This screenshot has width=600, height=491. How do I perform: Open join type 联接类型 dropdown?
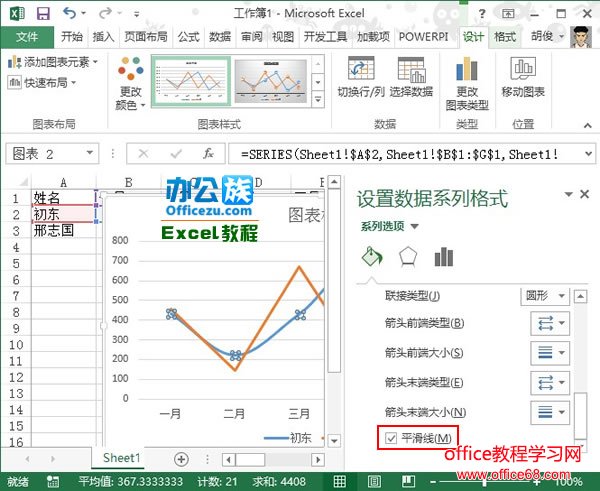tap(545, 296)
